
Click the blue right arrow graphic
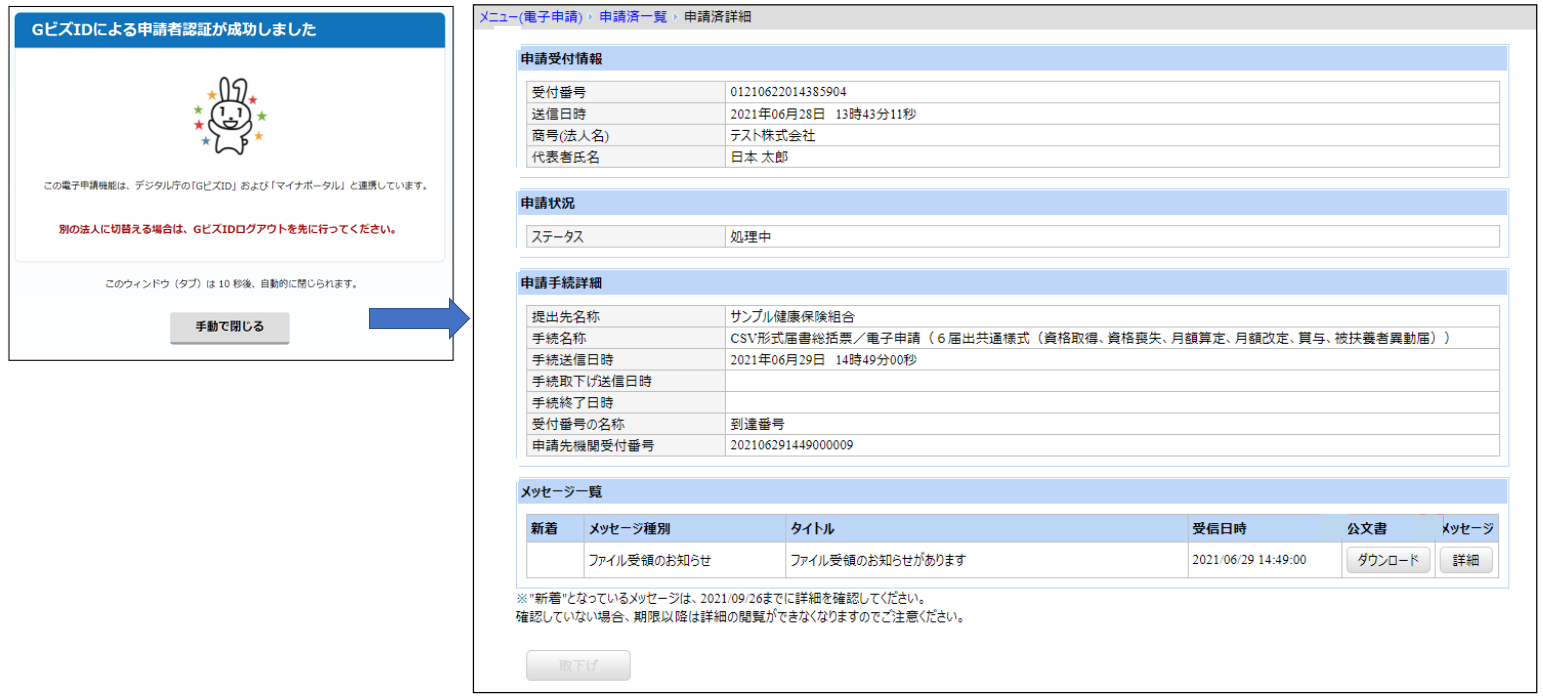[420, 319]
